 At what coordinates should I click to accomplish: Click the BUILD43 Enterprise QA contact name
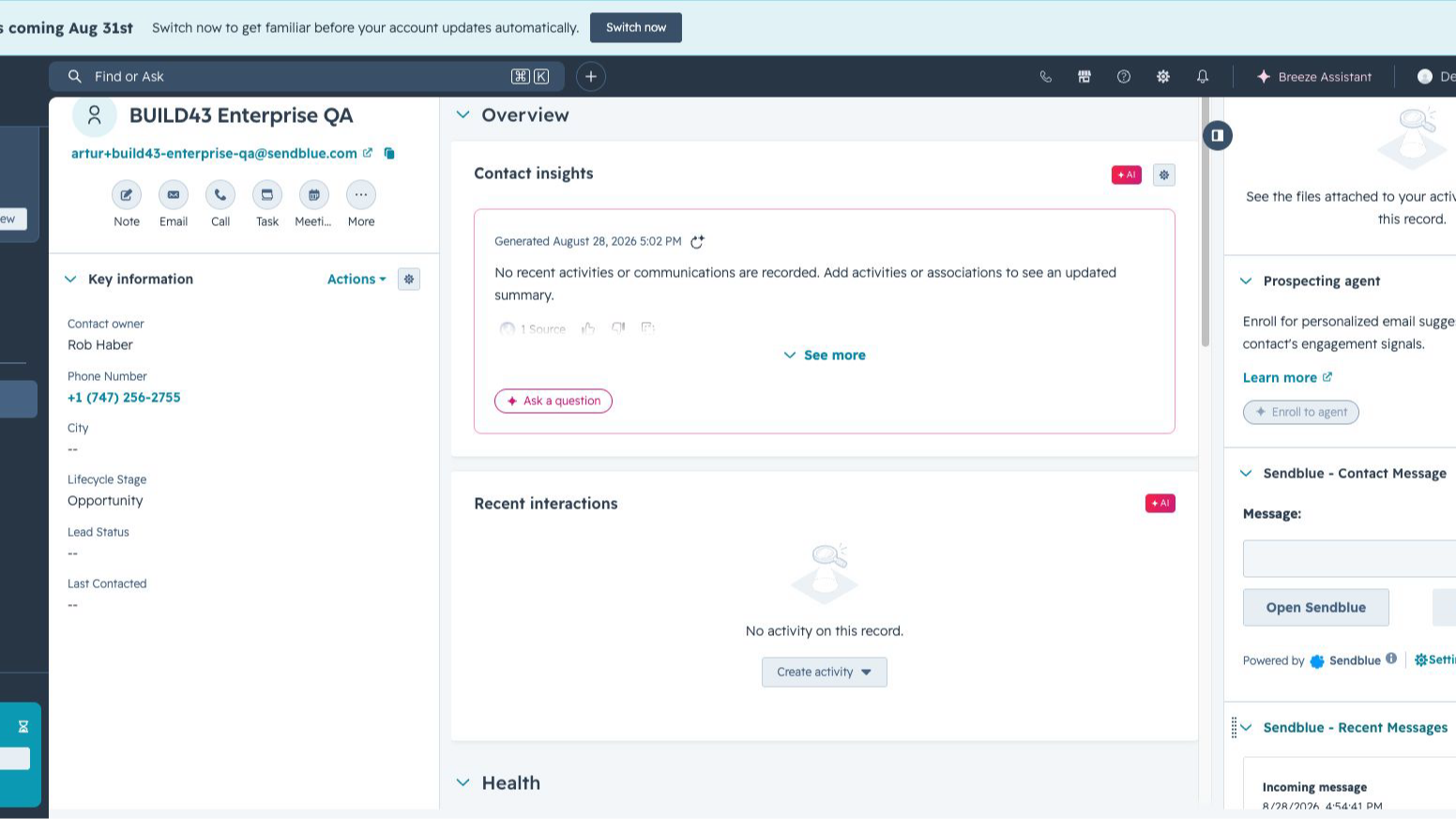click(241, 115)
